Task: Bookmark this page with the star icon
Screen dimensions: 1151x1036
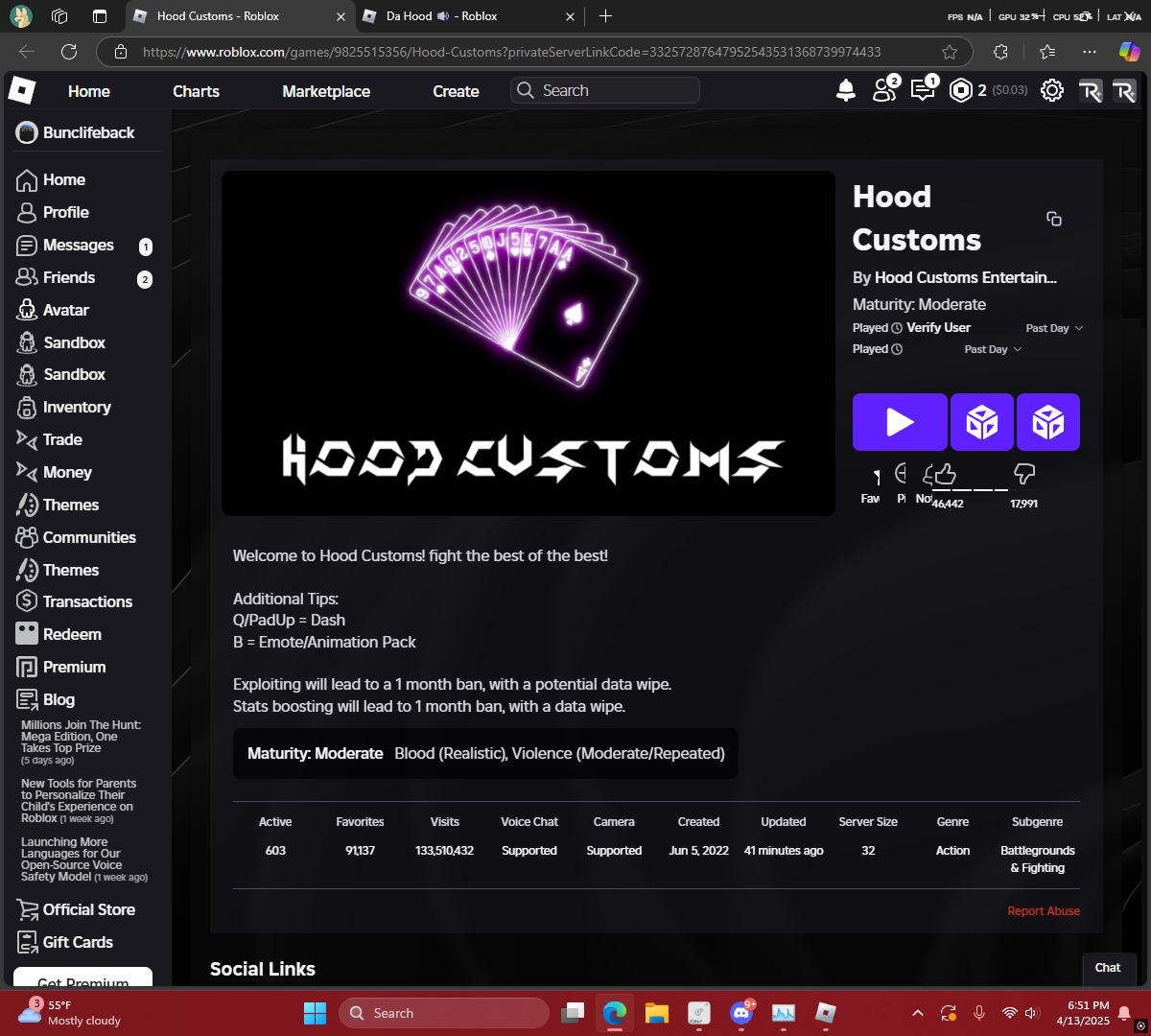Action: coord(950,52)
